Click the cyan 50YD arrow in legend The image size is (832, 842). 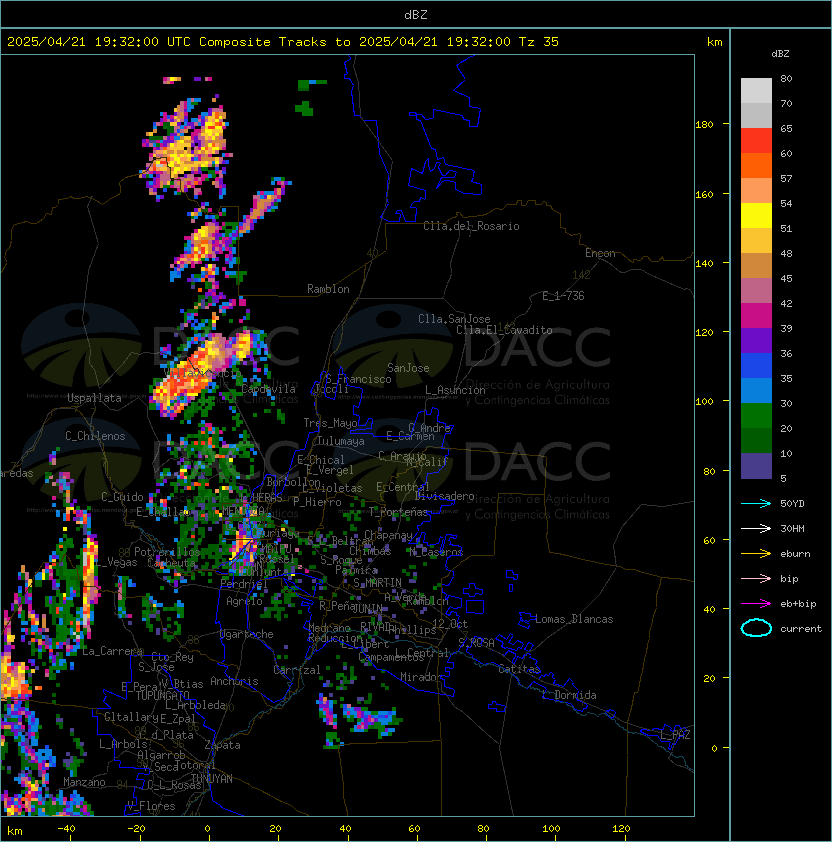(x=756, y=503)
